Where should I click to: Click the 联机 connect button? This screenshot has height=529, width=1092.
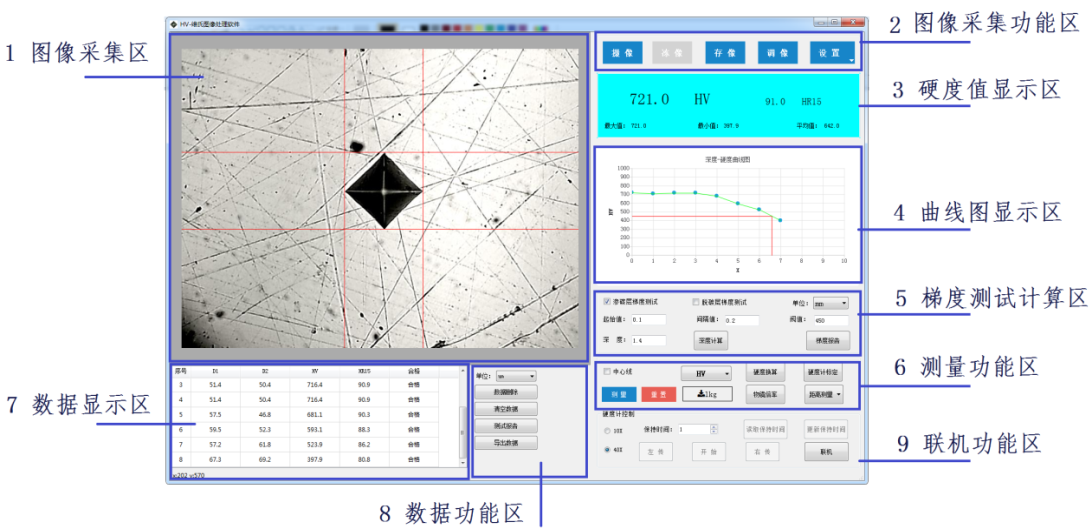click(x=825, y=452)
